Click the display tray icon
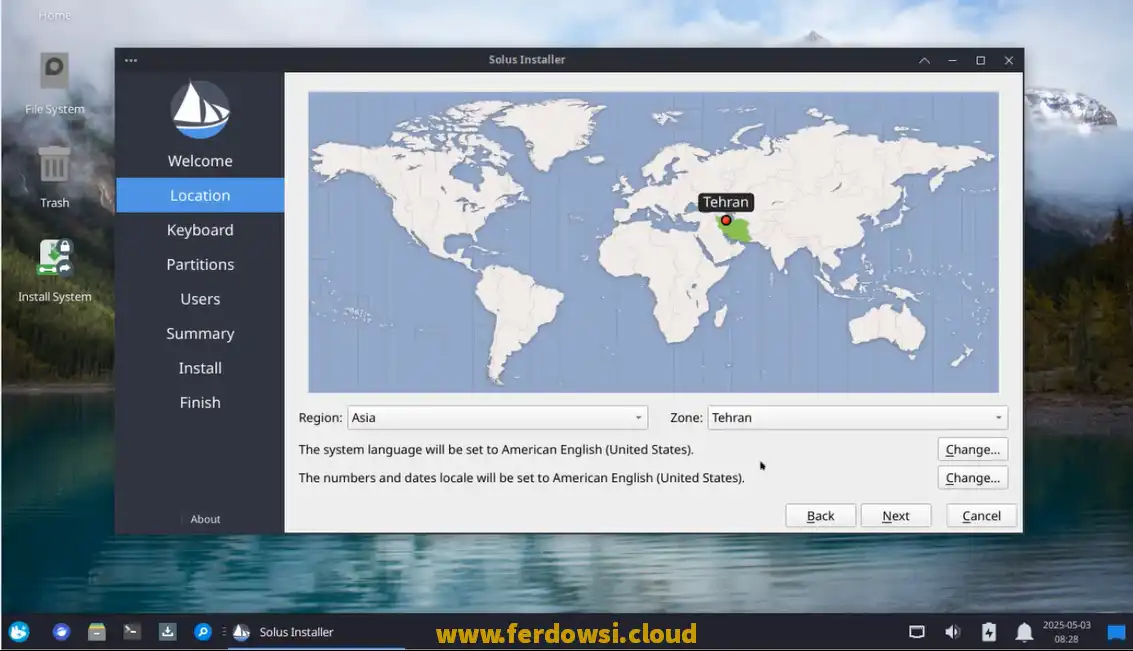Viewport: 1133px width, 651px height. tap(916, 632)
